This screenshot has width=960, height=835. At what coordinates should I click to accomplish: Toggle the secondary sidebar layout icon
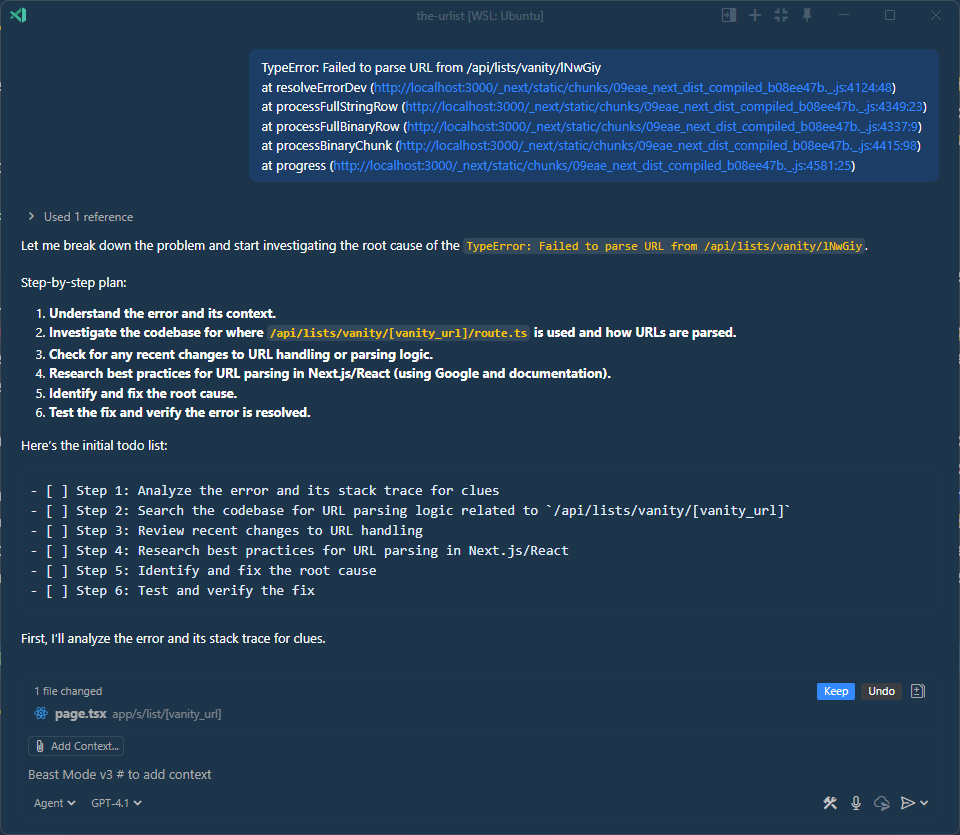[729, 15]
